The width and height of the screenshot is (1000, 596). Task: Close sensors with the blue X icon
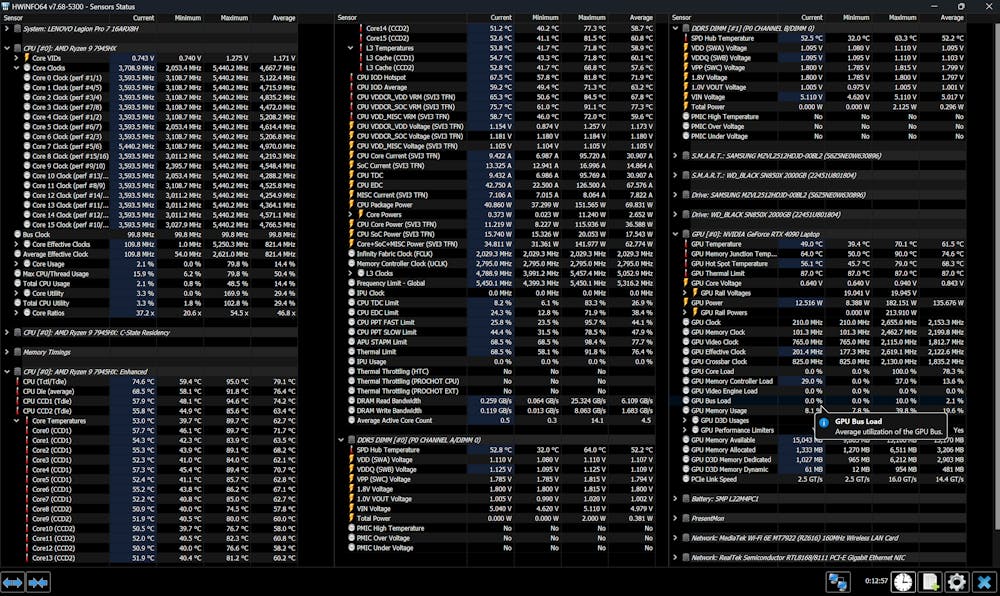(984, 582)
